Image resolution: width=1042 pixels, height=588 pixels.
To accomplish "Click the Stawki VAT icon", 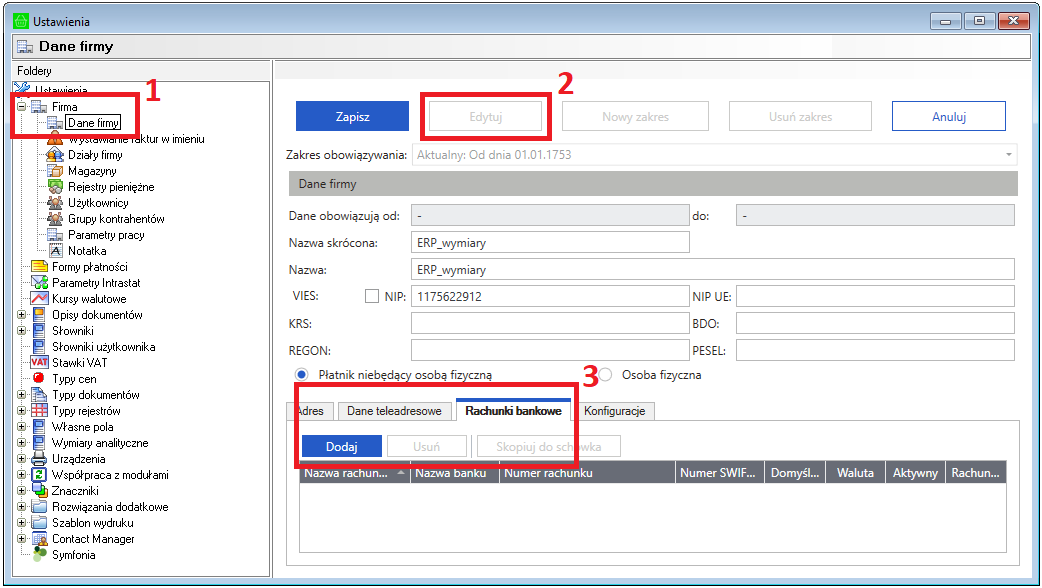I will 40,363.
